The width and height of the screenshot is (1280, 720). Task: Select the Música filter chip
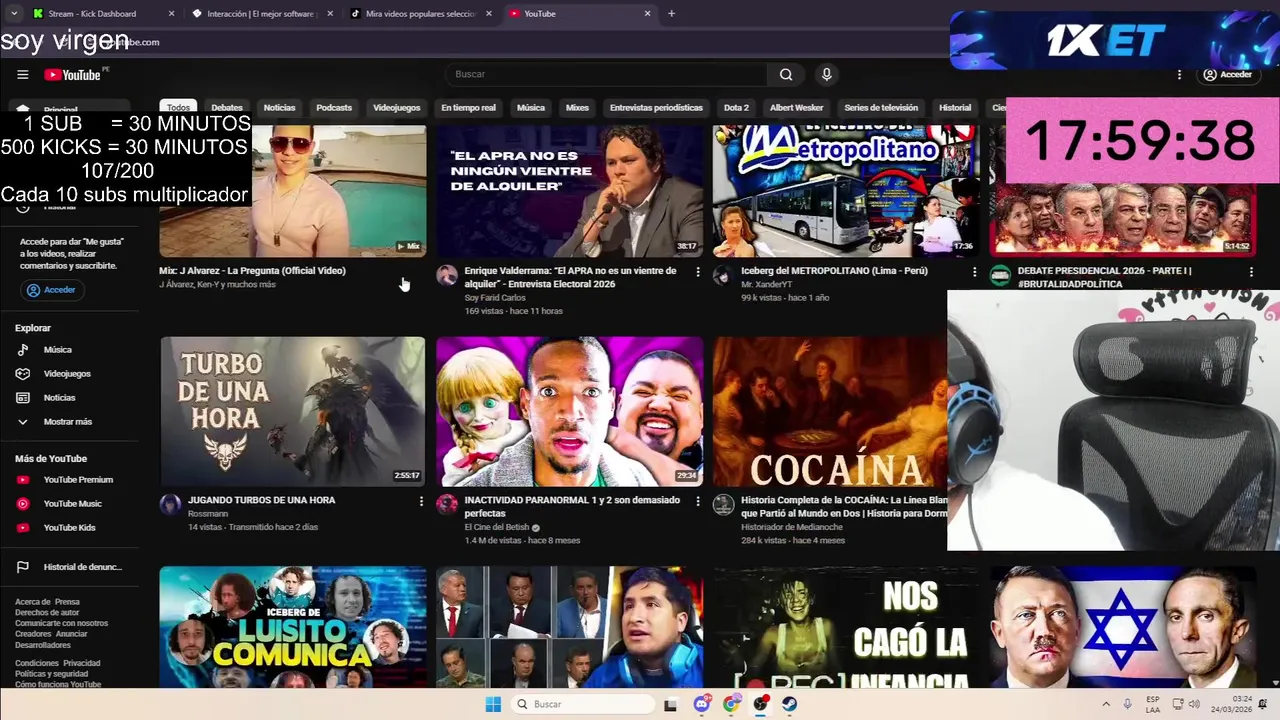tap(530, 107)
